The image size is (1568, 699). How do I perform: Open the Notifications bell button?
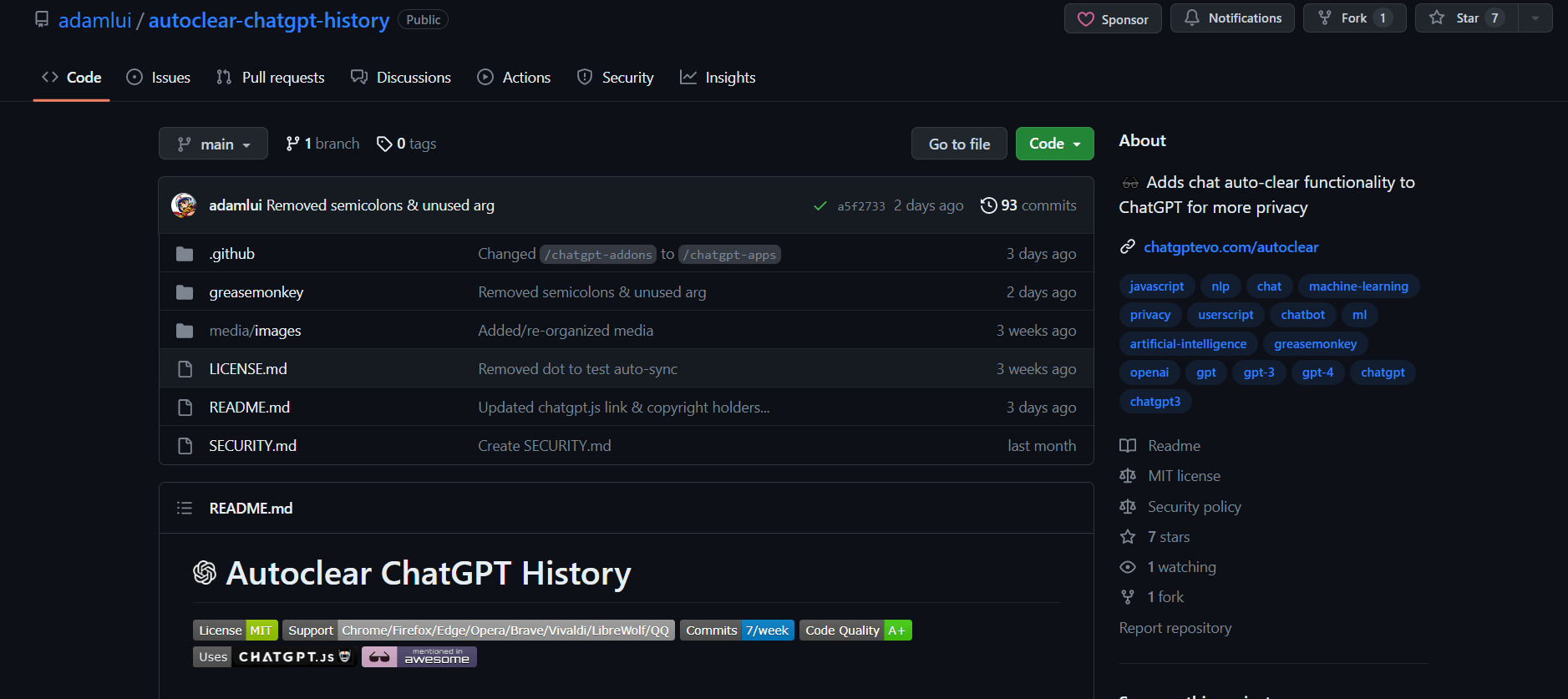pos(1232,18)
